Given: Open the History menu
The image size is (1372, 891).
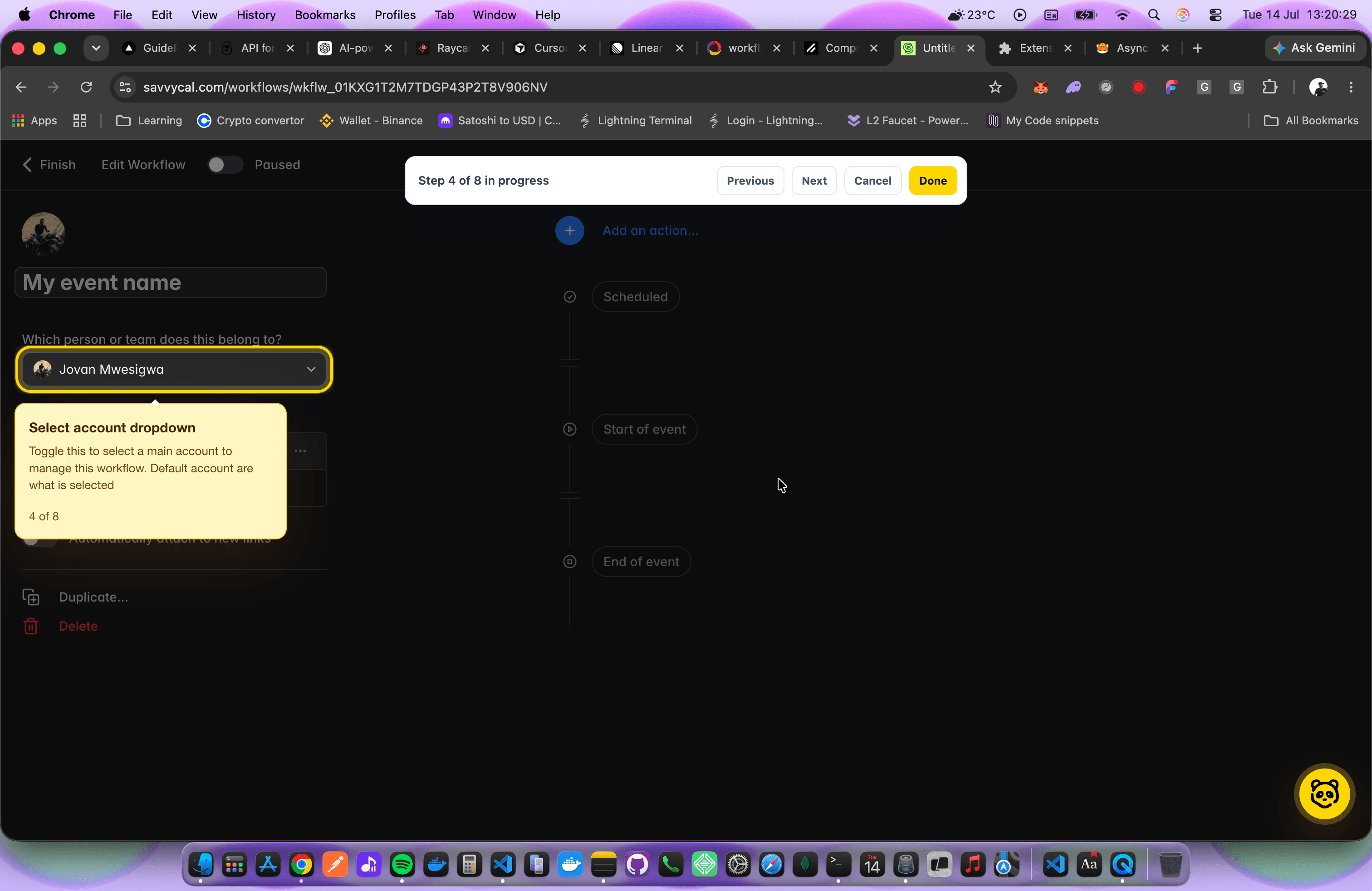Looking at the screenshot, I should point(256,15).
